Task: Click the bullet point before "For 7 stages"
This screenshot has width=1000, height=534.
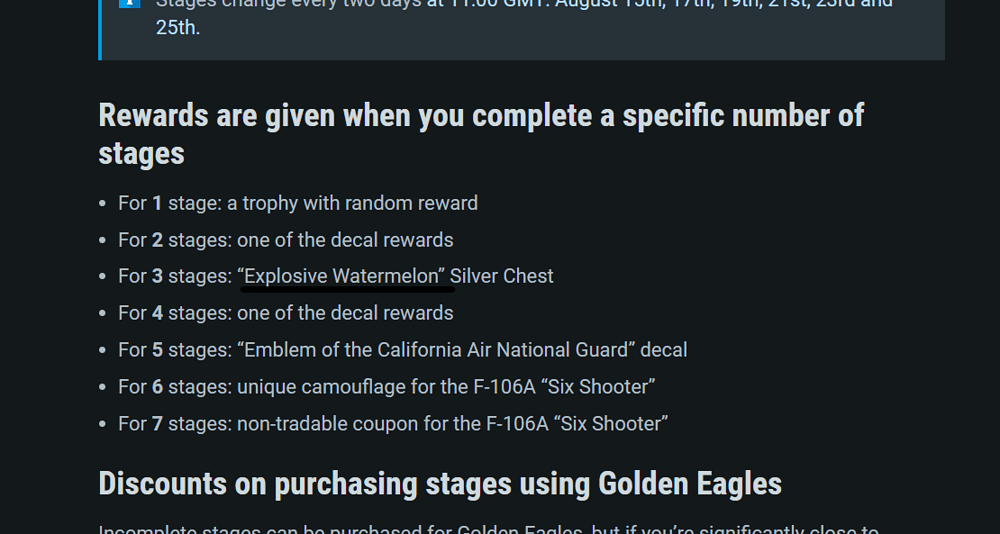Action: click(103, 425)
